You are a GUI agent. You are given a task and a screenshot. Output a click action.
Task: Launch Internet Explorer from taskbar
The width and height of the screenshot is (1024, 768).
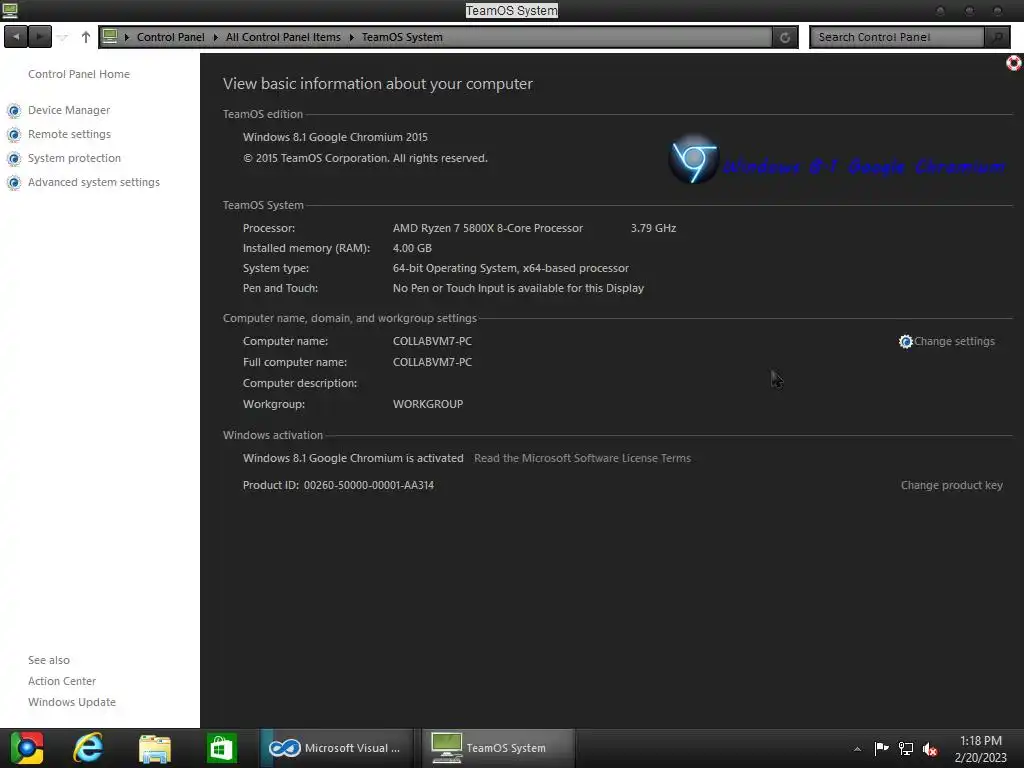tap(89, 748)
